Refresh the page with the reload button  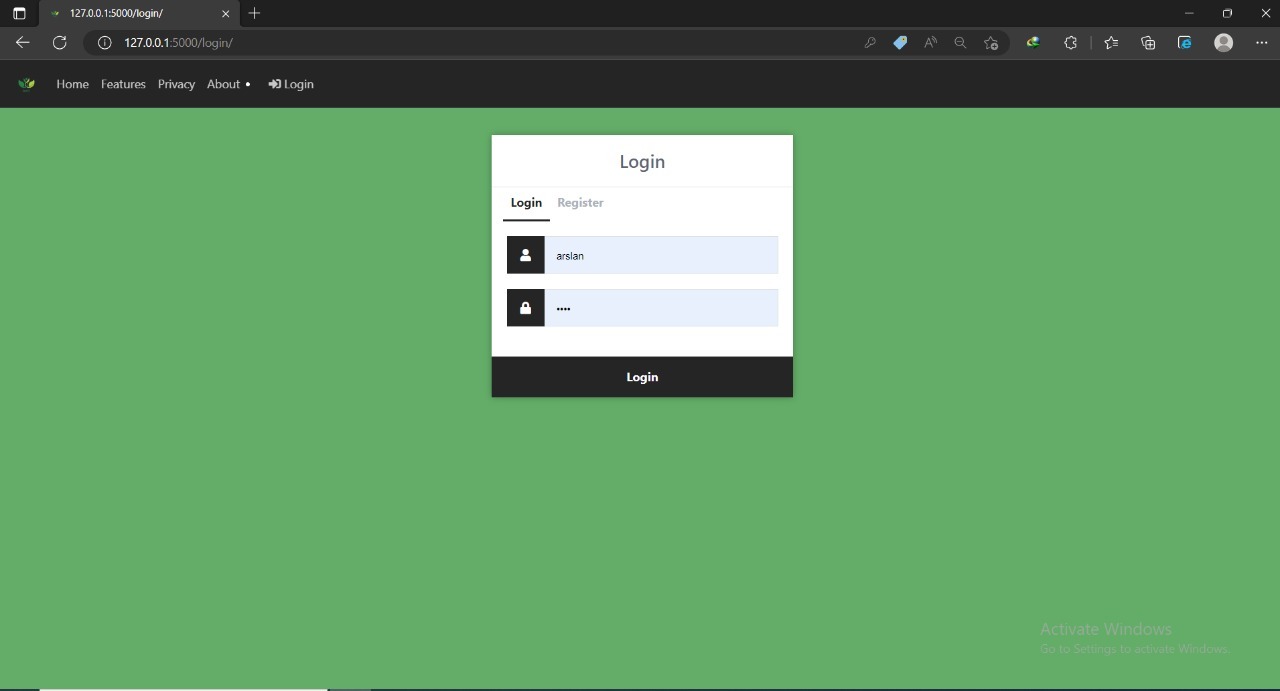59,43
